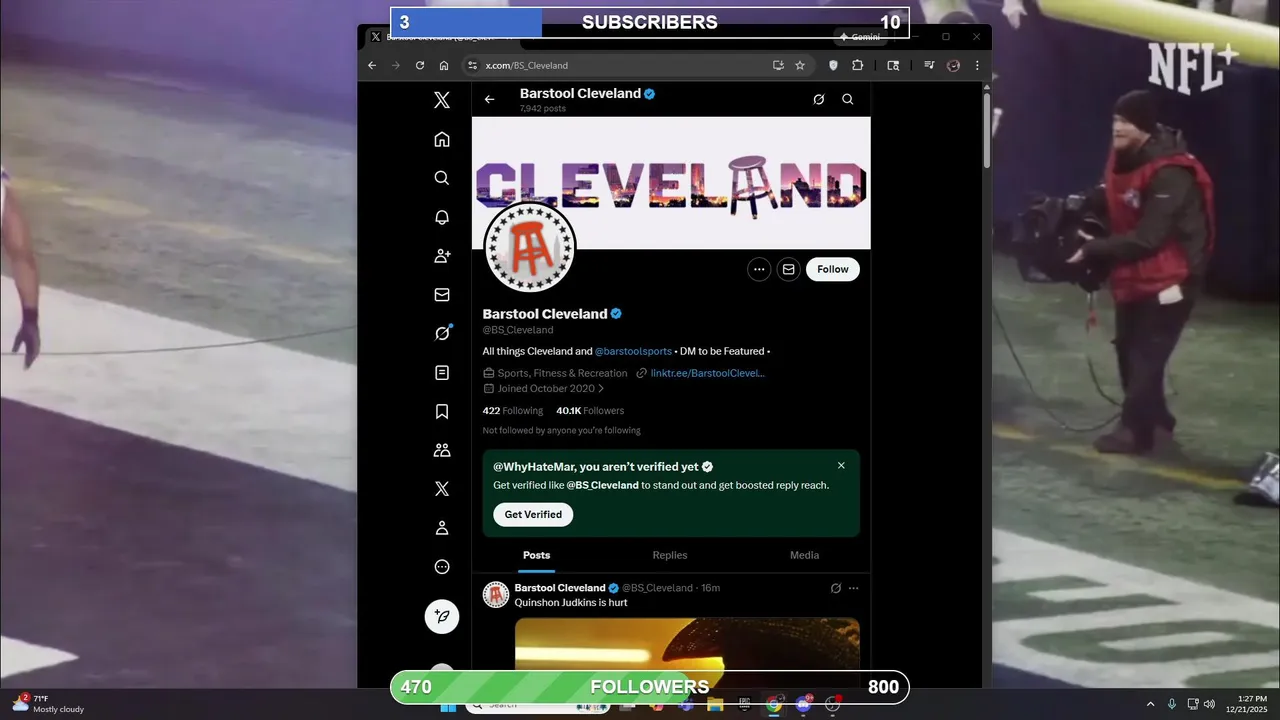Open Chrome three-dot main menu
Screen dimensions: 1280x720
tap(977, 65)
